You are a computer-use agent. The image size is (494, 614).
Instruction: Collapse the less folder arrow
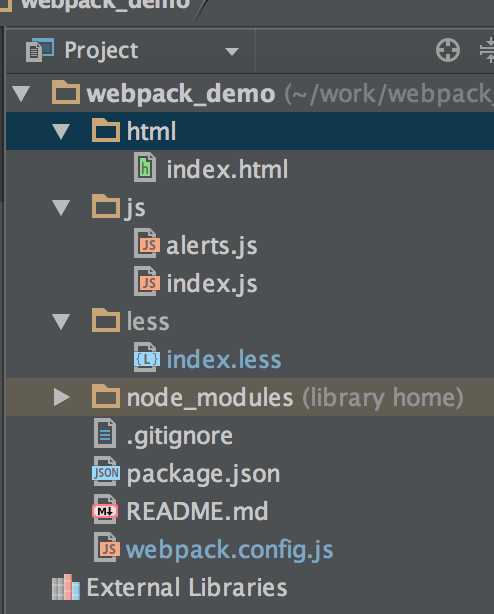61,322
